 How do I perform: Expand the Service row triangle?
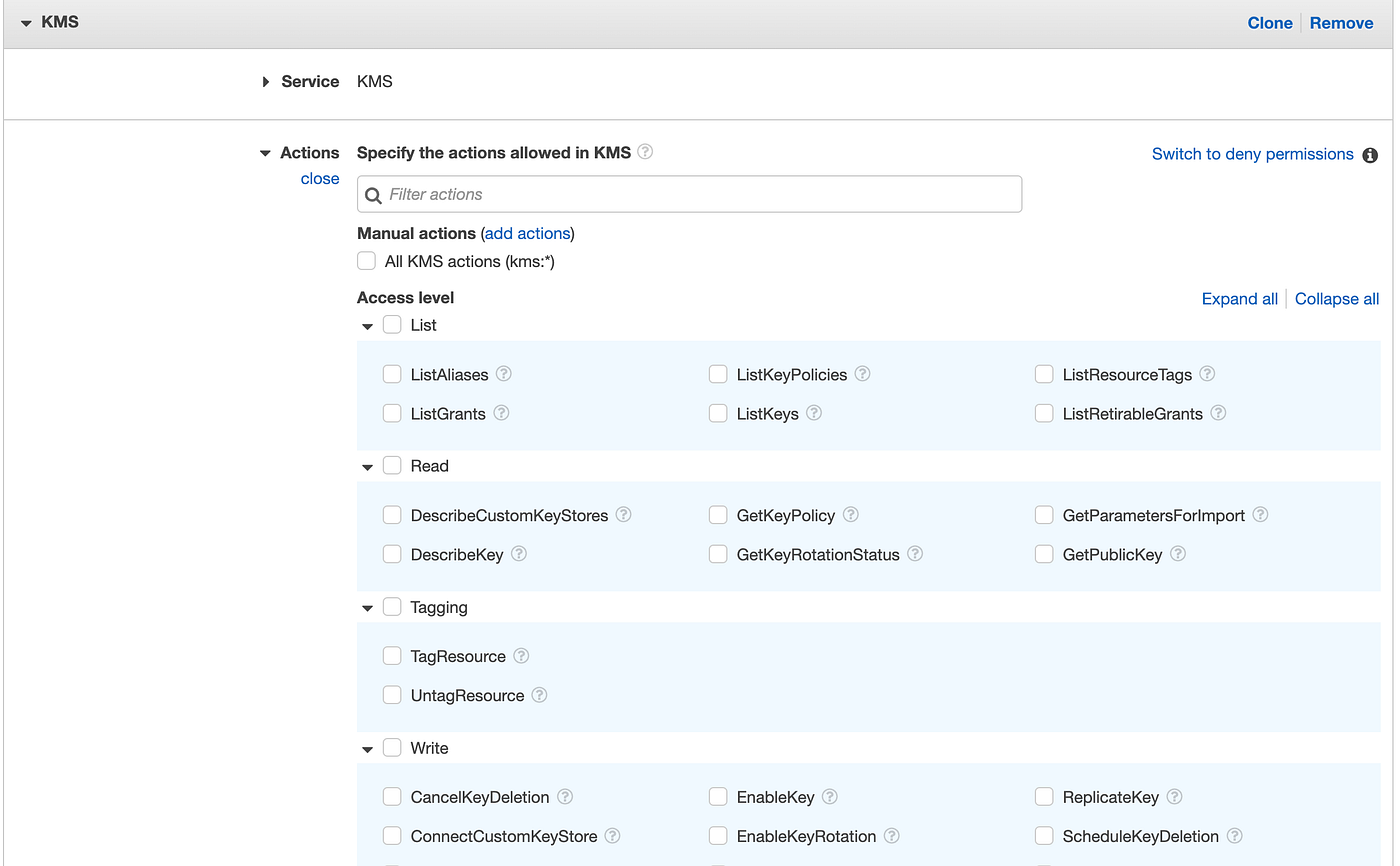[265, 82]
